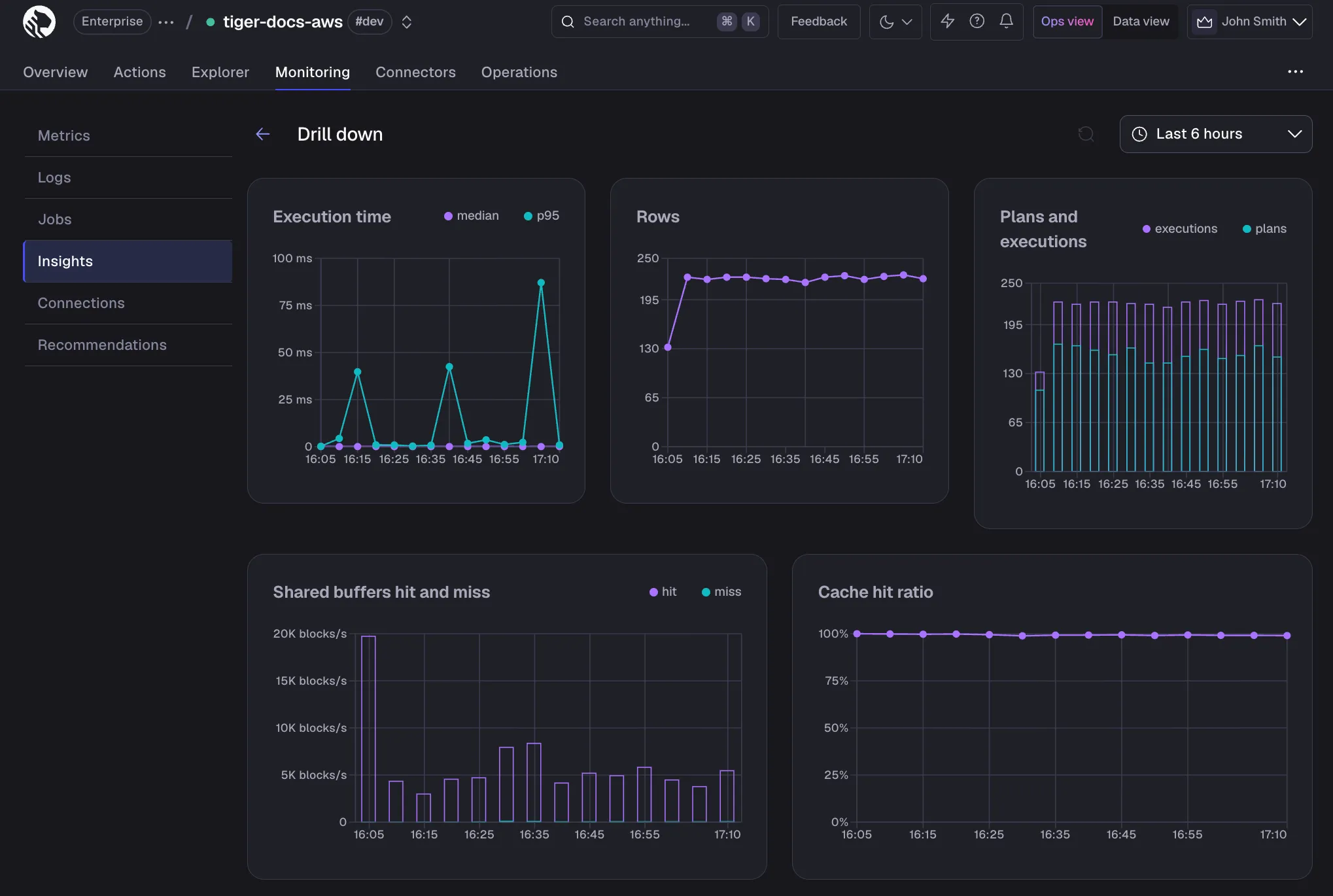Screen dimensions: 1333x896
Task: Select Jobs in the sidebar
Action: pos(128,219)
